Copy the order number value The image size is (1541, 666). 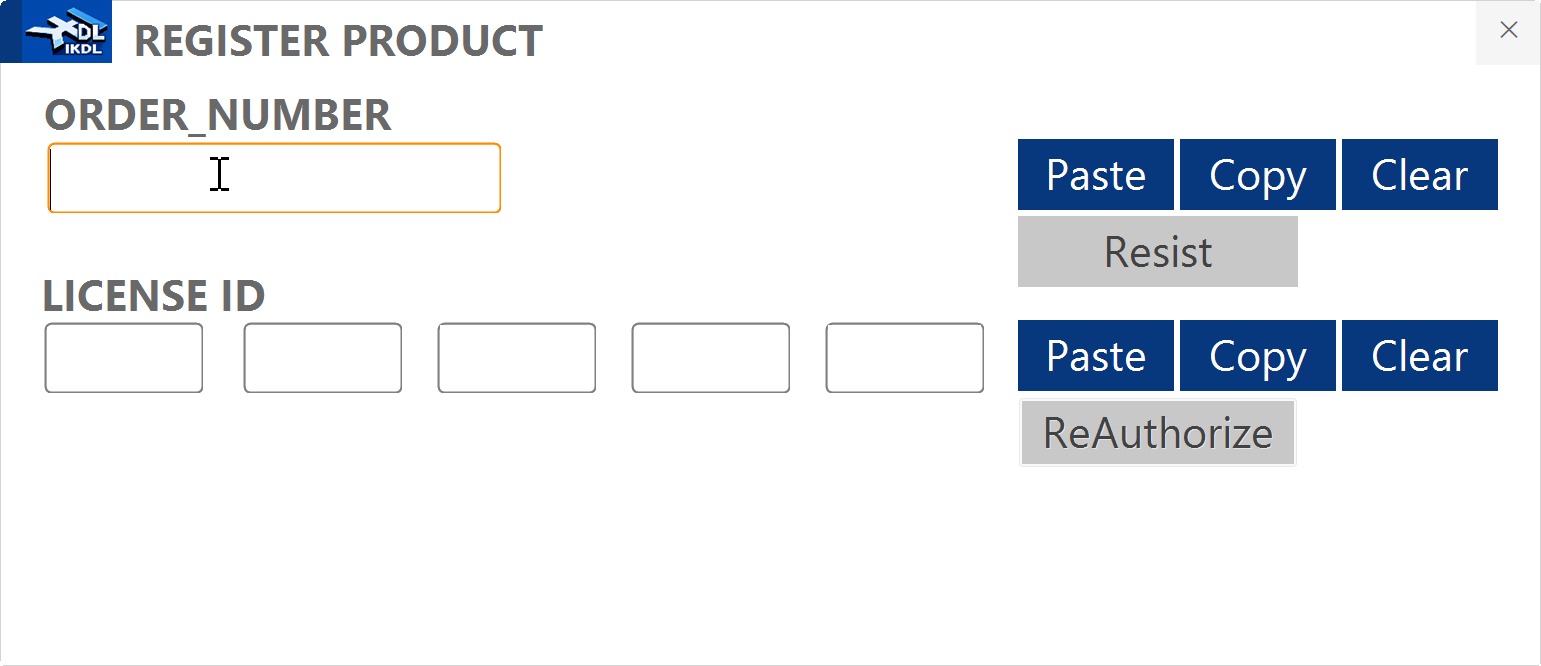1257,175
